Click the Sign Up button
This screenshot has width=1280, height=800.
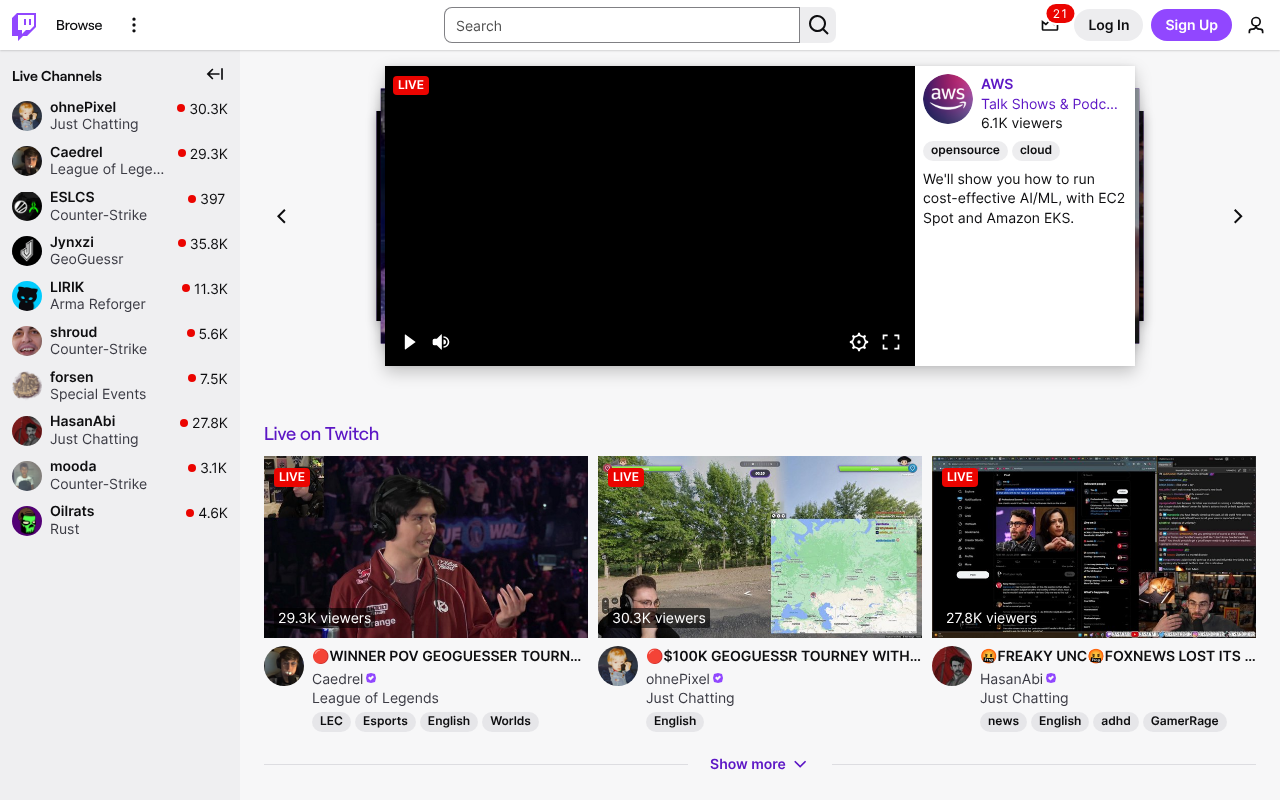pyautogui.click(x=1191, y=25)
